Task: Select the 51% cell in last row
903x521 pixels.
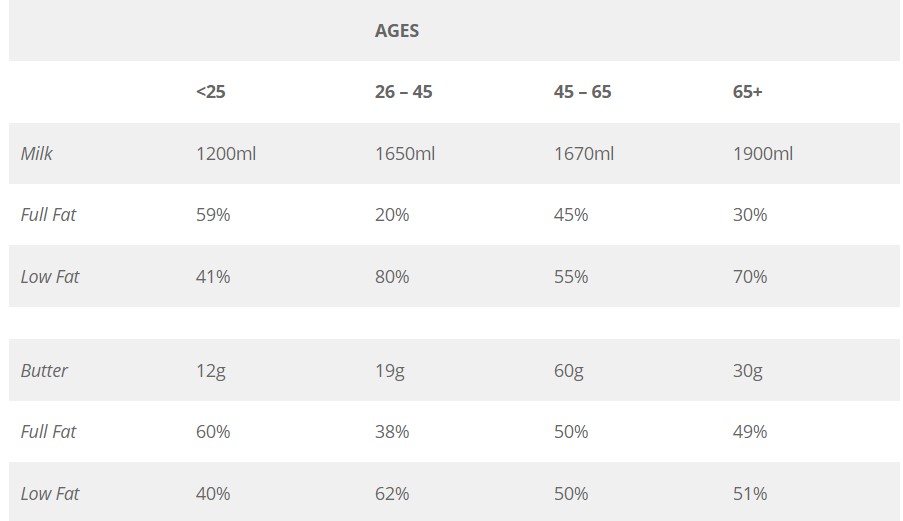Action: [x=750, y=494]
